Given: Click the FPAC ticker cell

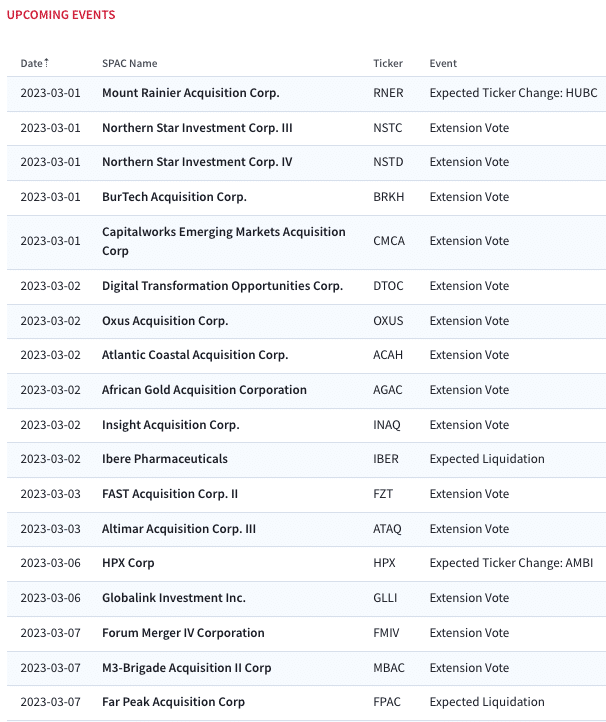Looking at the screenshot, I should pyautogui.click(x=387, y=702).
